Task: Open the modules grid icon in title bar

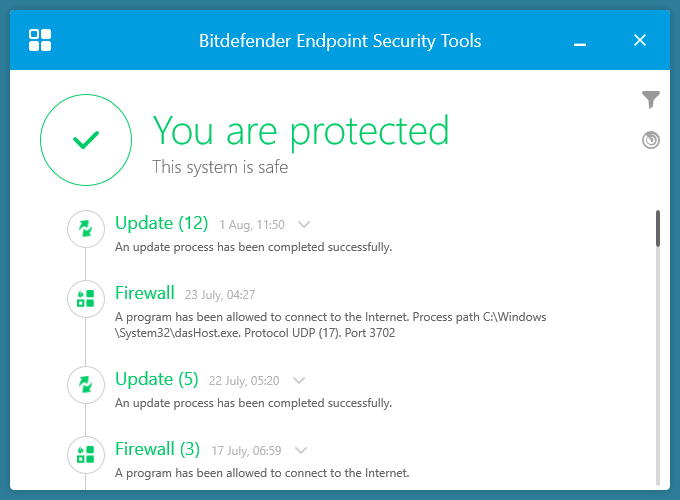Action: 41,41
